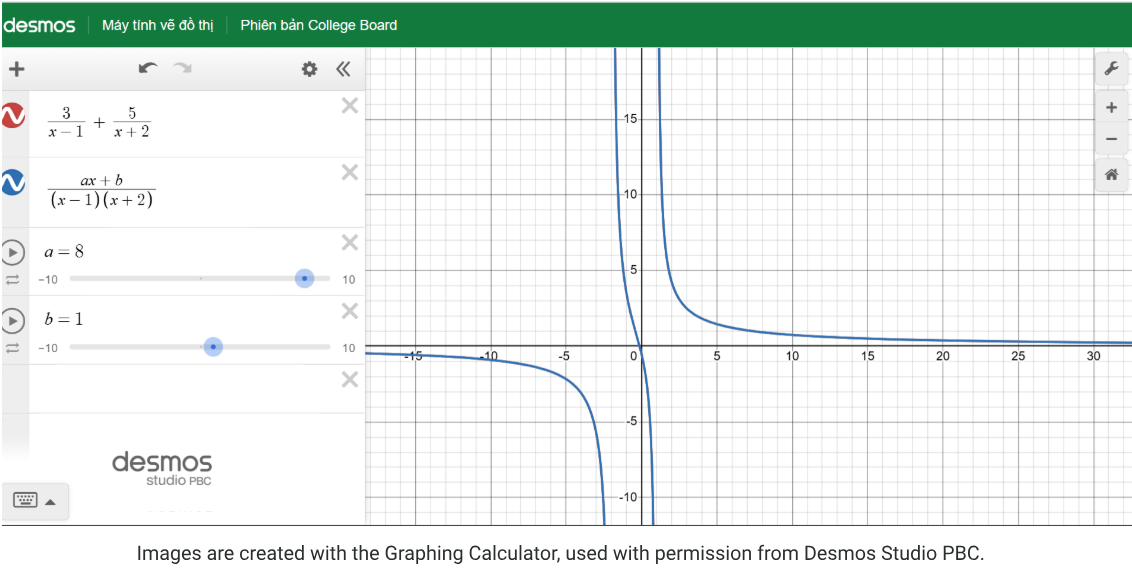Click the (ax+b)/((x-1)(x+2)) expression field
Screen dimensions: 1132x574
coord(101,191)
